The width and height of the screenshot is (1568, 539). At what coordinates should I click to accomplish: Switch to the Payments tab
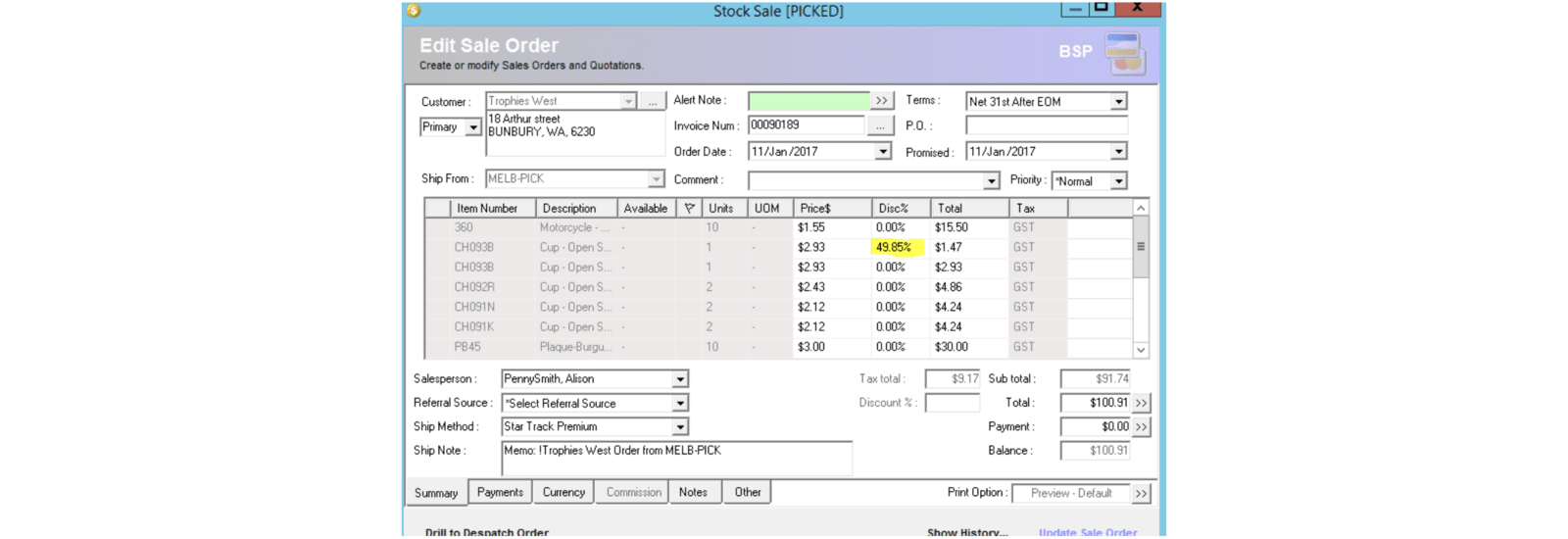(x=500, y=492)
